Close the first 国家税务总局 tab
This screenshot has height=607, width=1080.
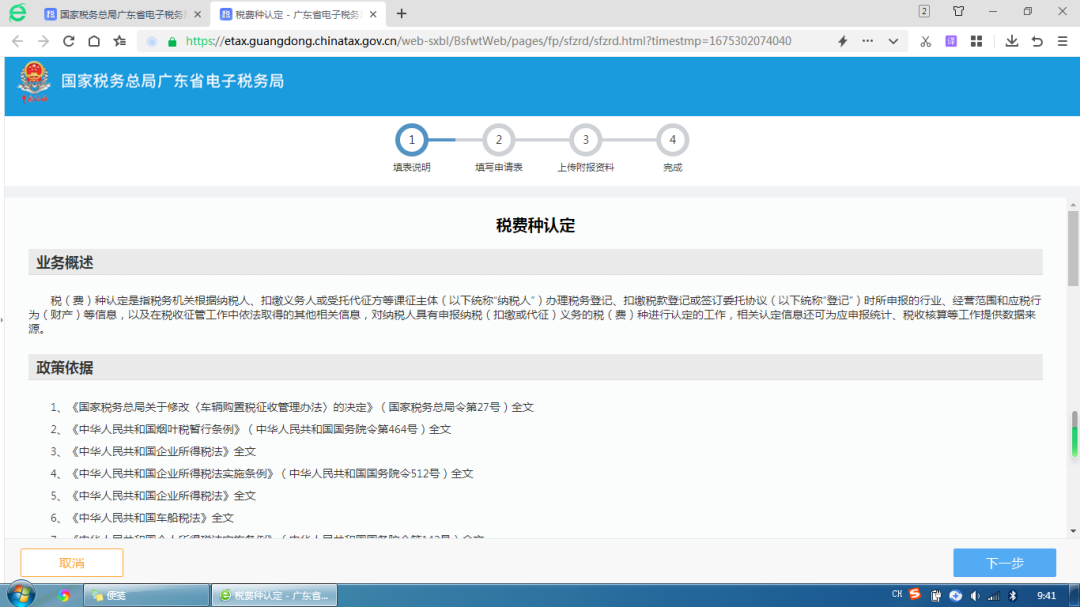(x=198, y=14)
